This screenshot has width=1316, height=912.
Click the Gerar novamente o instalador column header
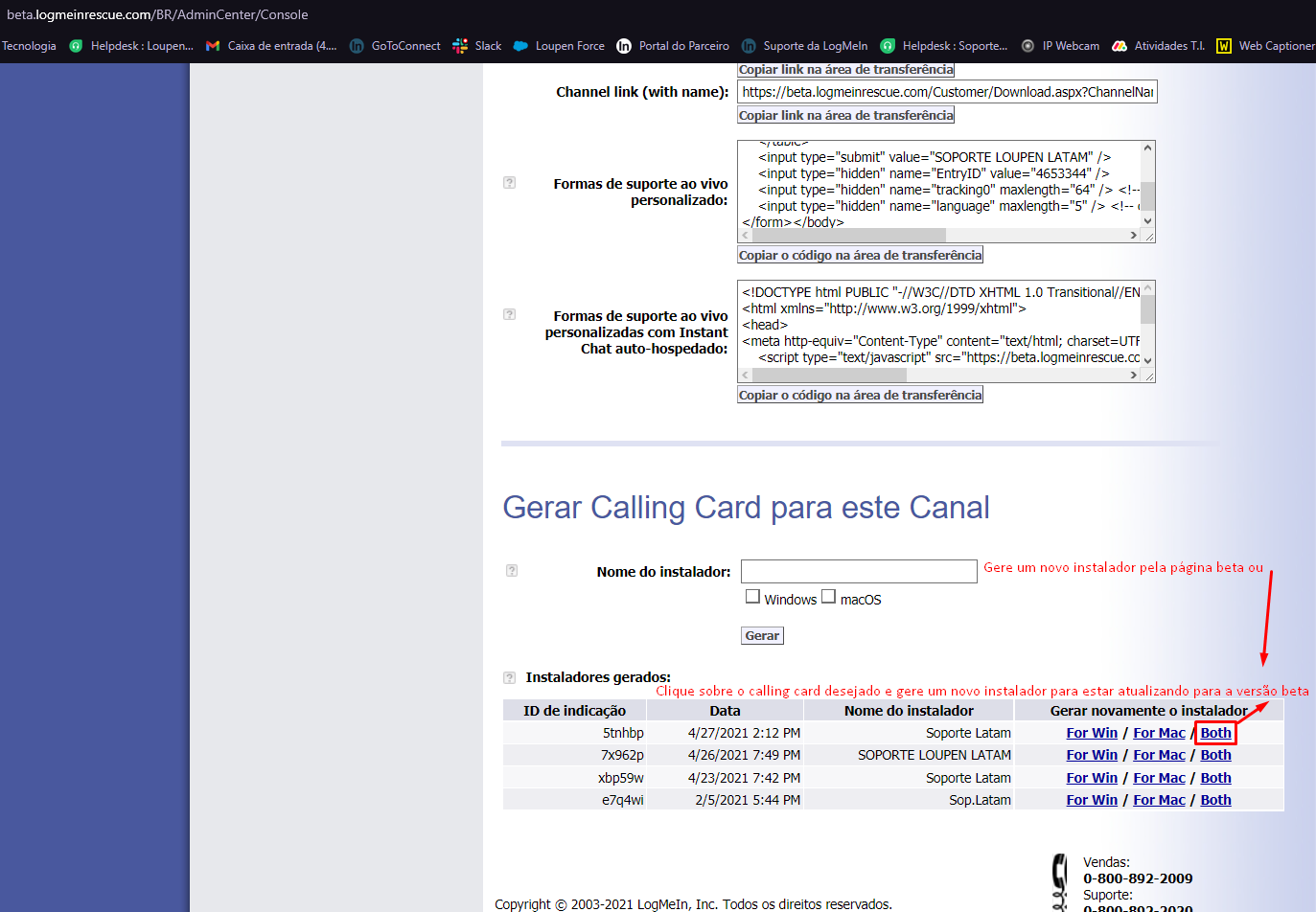(x=1148, y=711)
